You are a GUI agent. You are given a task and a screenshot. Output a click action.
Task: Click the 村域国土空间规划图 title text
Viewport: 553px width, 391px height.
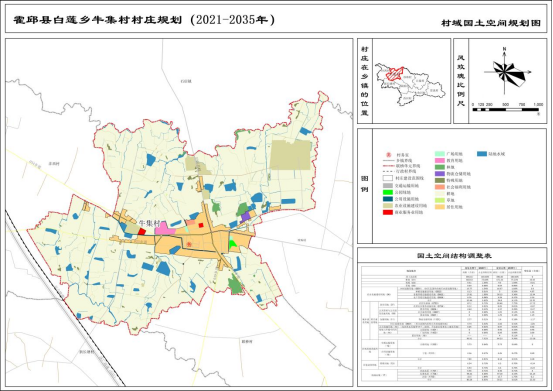(x=491, y=23)
